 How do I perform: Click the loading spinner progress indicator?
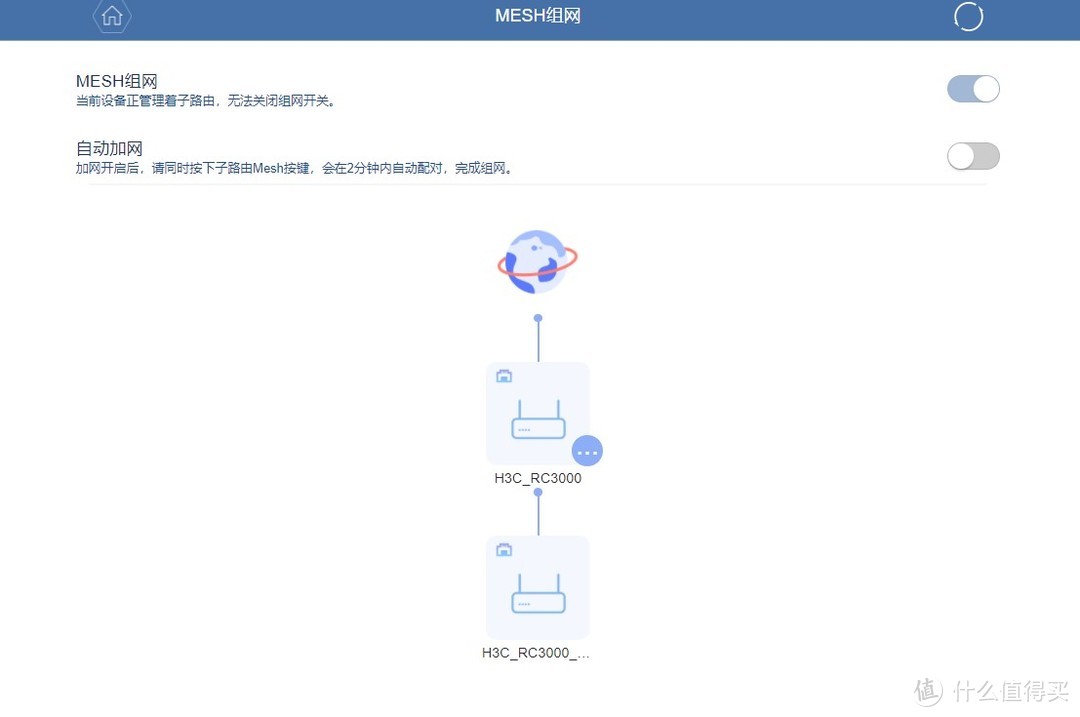pyautogui.click(x=967, y=16)
